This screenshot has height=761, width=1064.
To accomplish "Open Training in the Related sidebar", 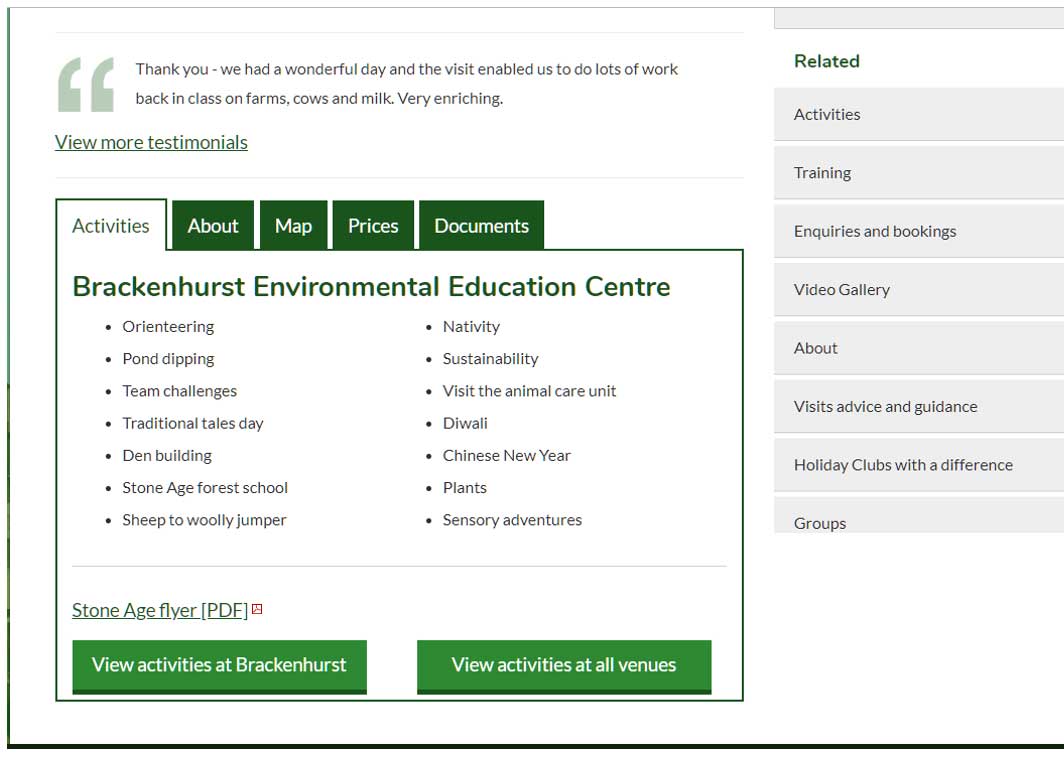I will [919, 172].
